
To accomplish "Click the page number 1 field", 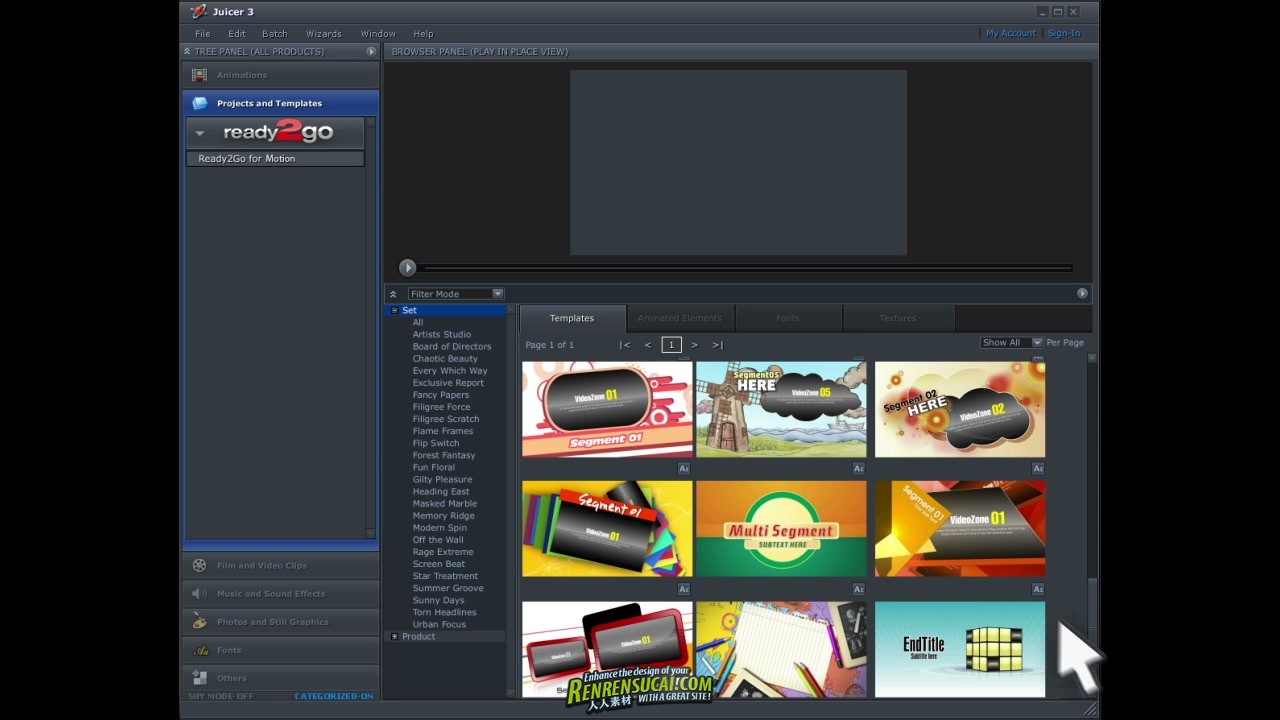I will click(671, 344).
